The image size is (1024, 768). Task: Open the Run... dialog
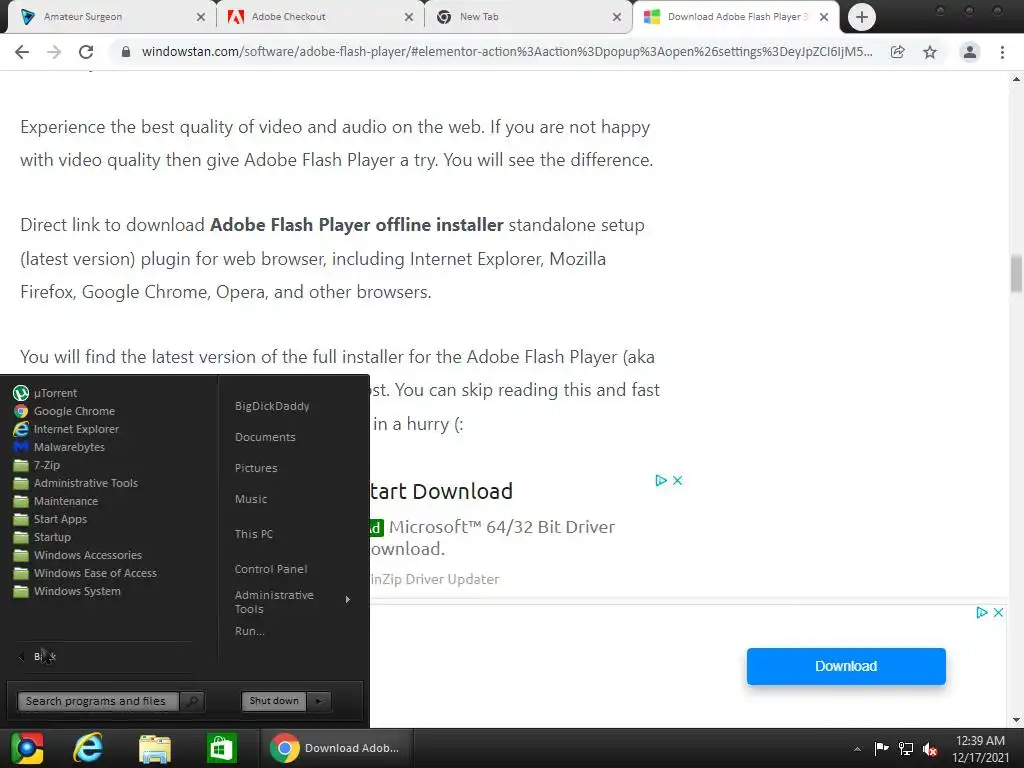coord(249,631)
